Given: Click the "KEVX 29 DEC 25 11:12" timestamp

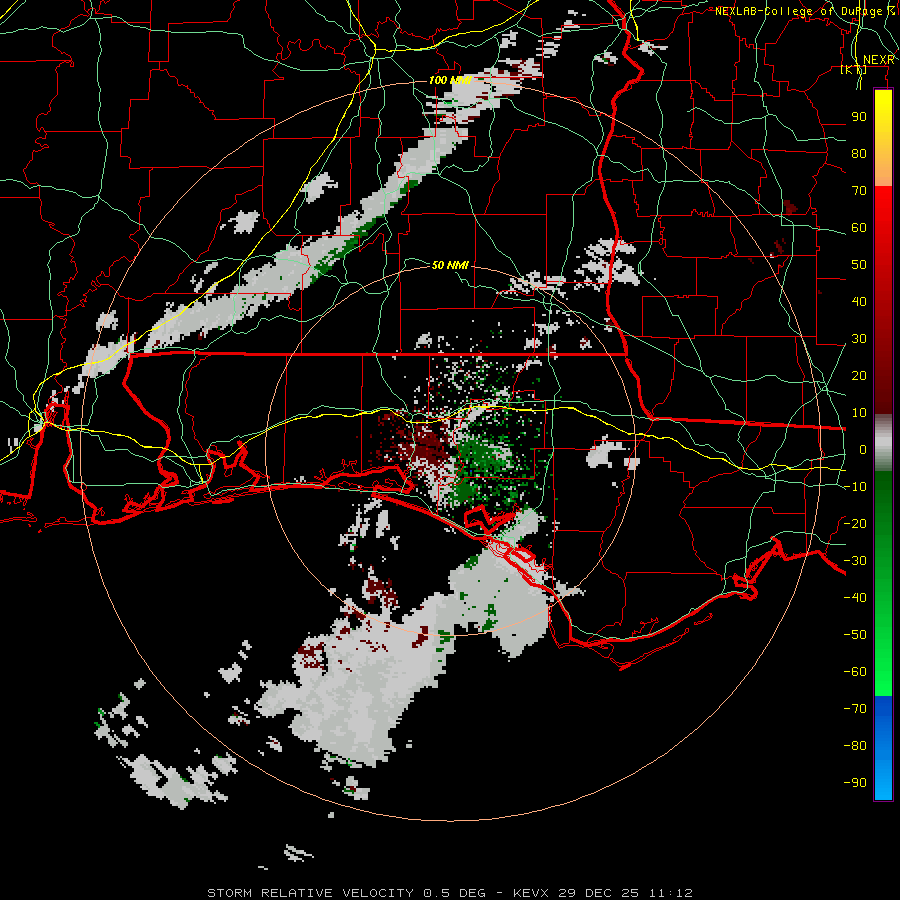Looking at the screenshot, I should [603, 893].
